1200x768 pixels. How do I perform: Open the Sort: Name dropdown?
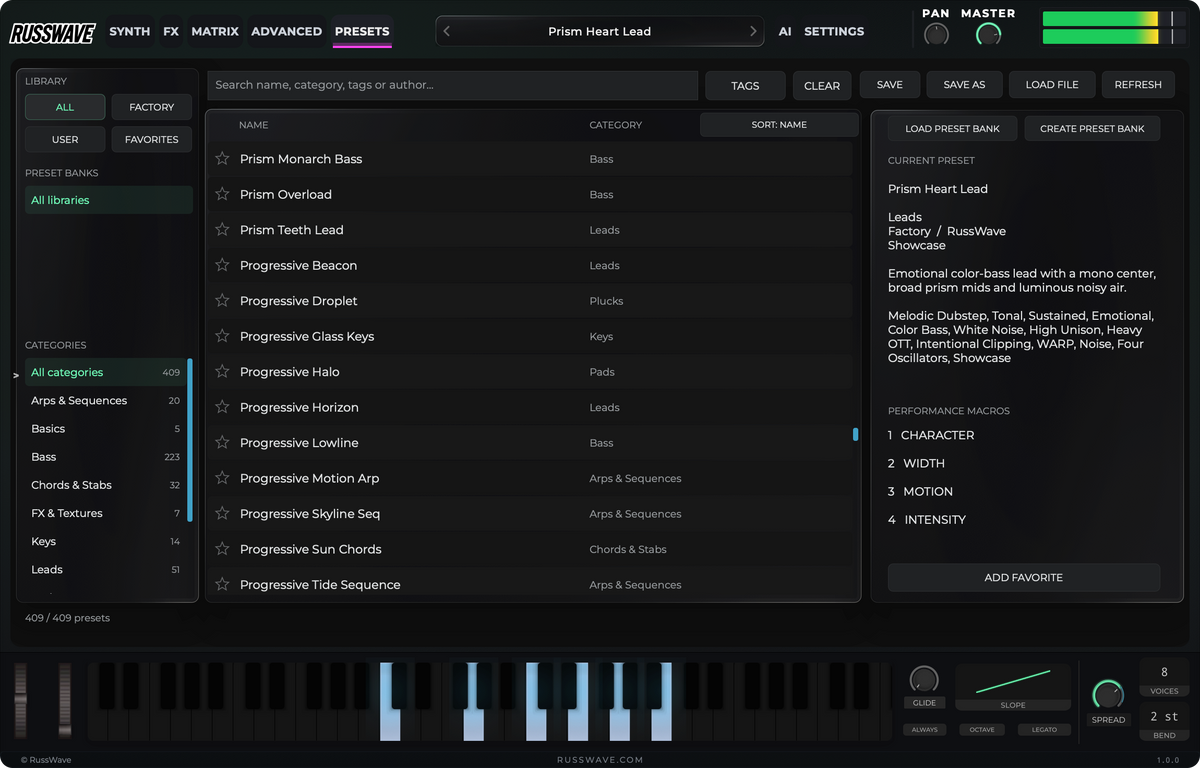(x=779, y=125)
